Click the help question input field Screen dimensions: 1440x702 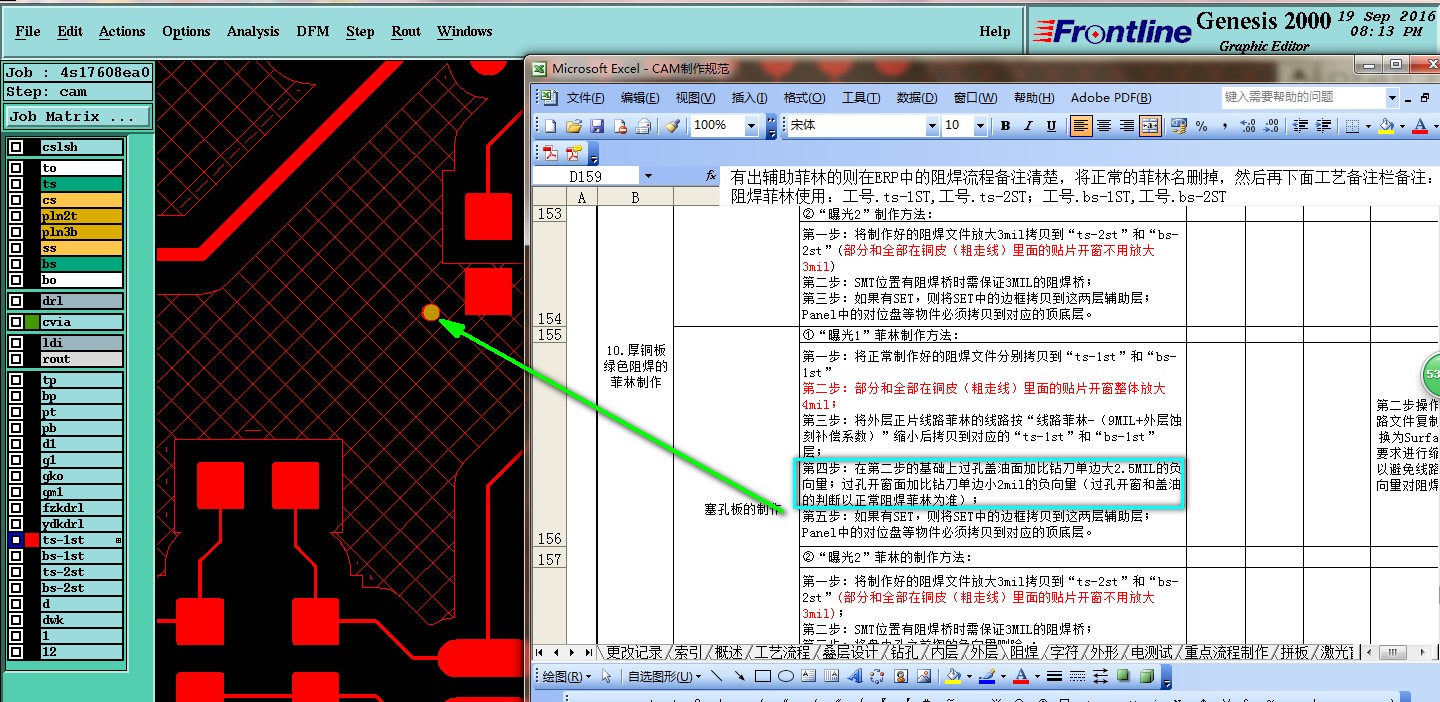tap(1303, 97)
